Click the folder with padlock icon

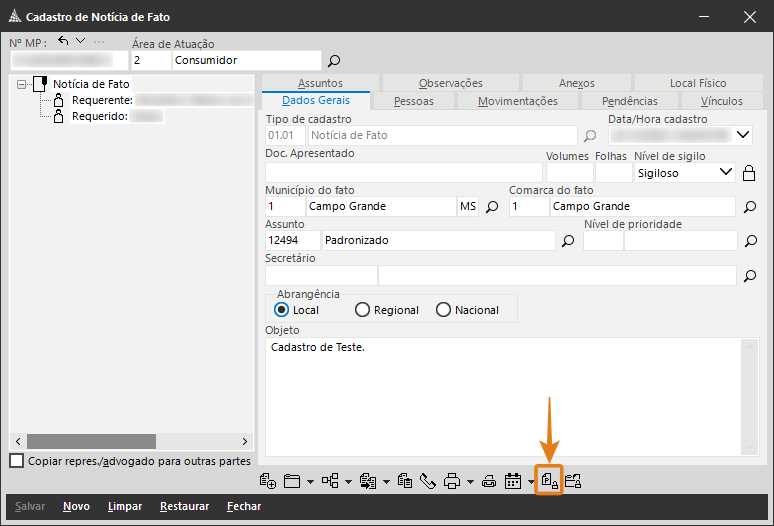[x=573, y=481]
